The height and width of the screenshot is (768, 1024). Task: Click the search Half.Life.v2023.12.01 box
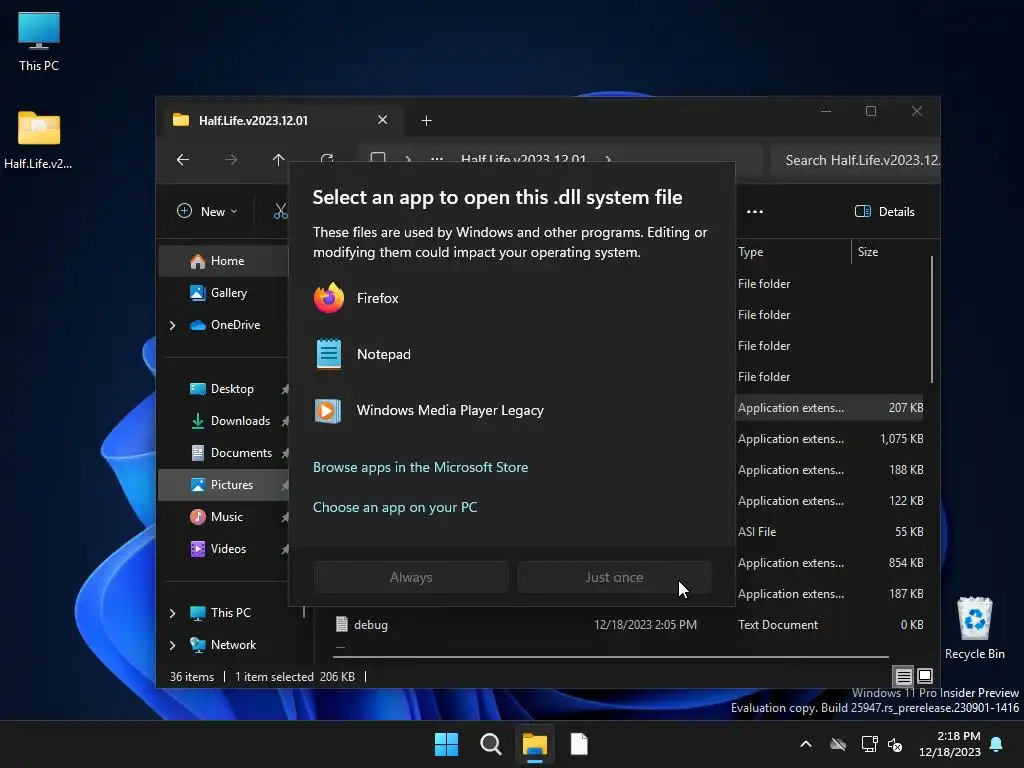point(856,161)
